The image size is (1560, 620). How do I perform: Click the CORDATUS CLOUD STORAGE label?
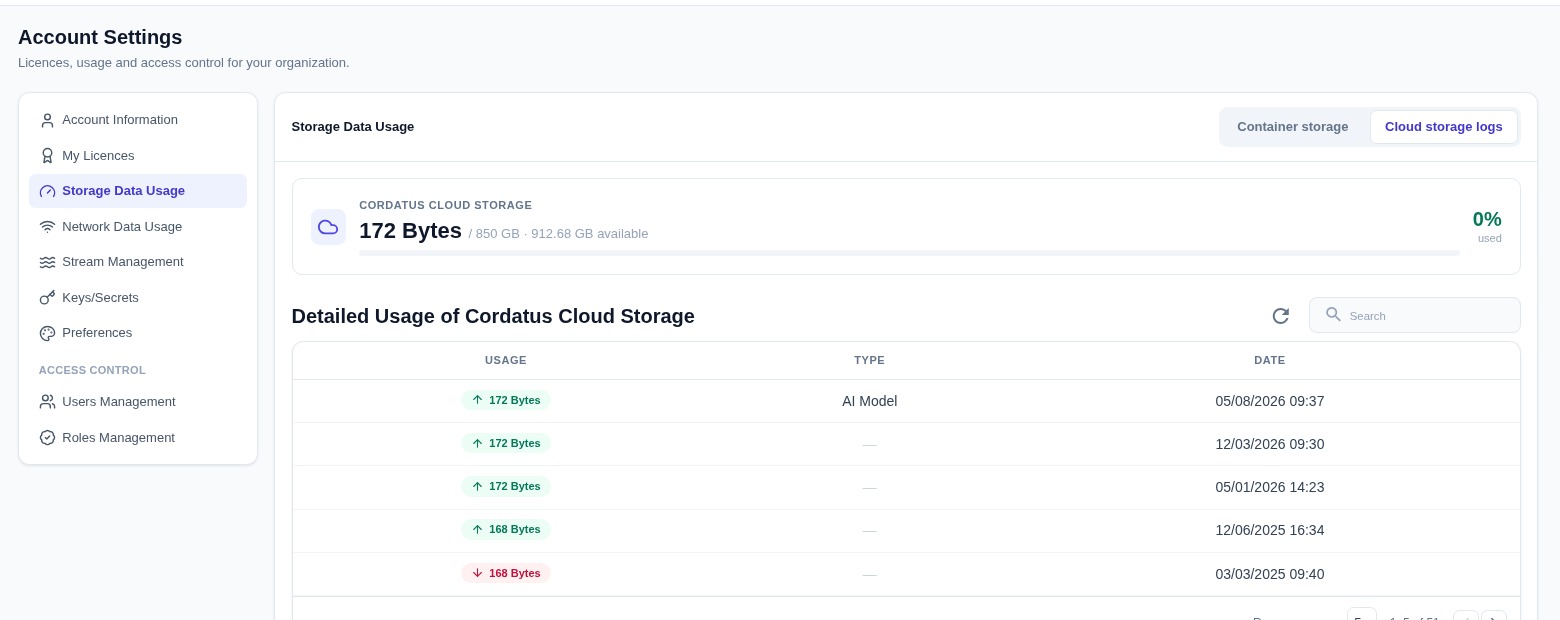point(445,205)
